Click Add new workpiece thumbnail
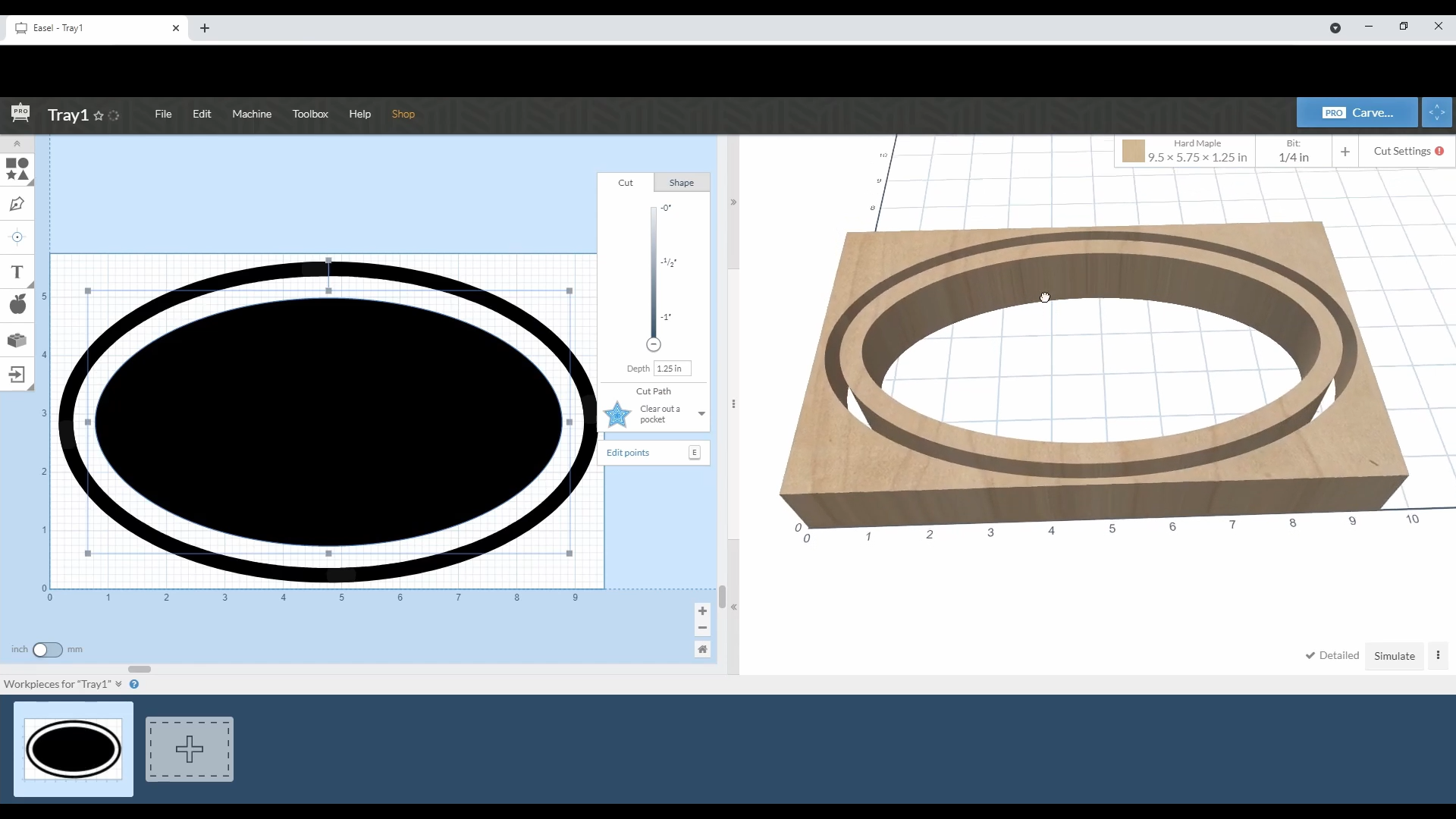Image resolution: width=1456 pixels, height=819 pixels. pyautogui.click(x=190, y=749)
